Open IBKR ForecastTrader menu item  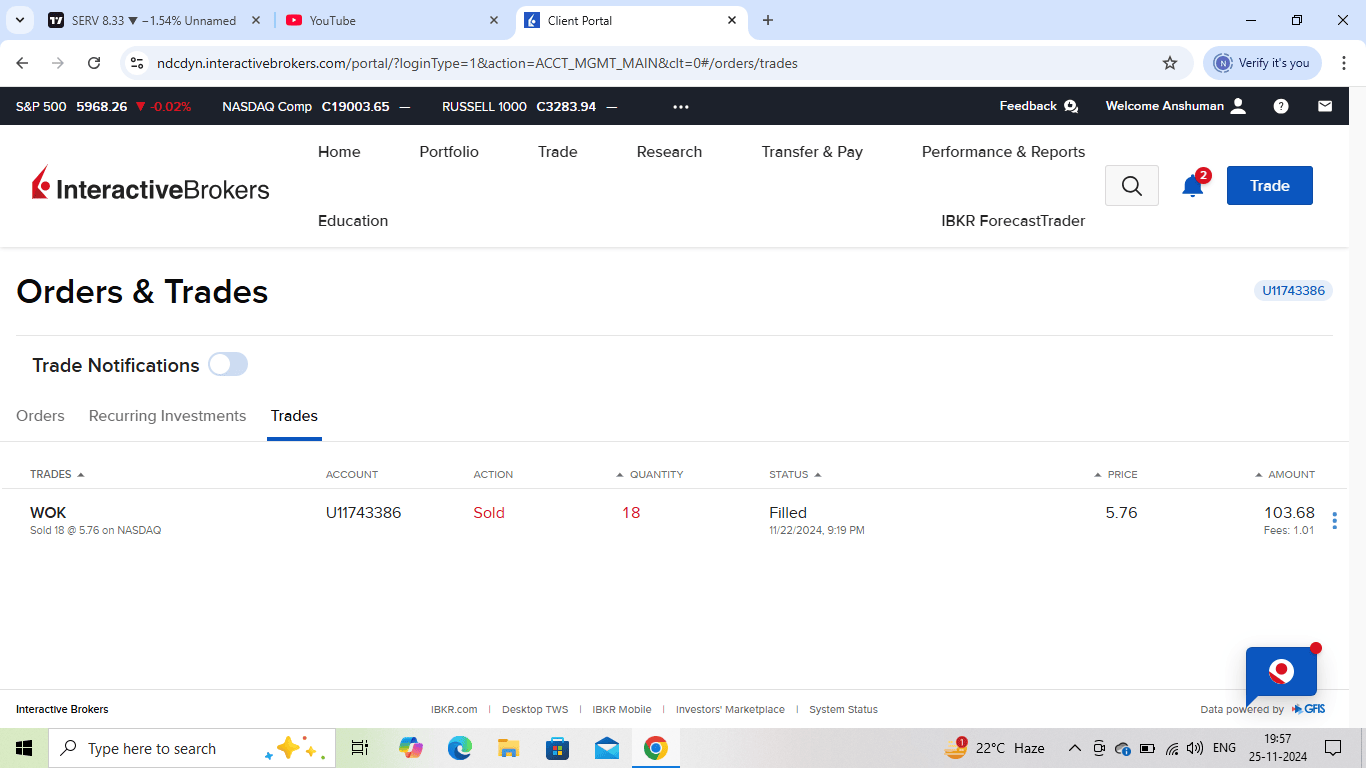(x=1013, y=221)
